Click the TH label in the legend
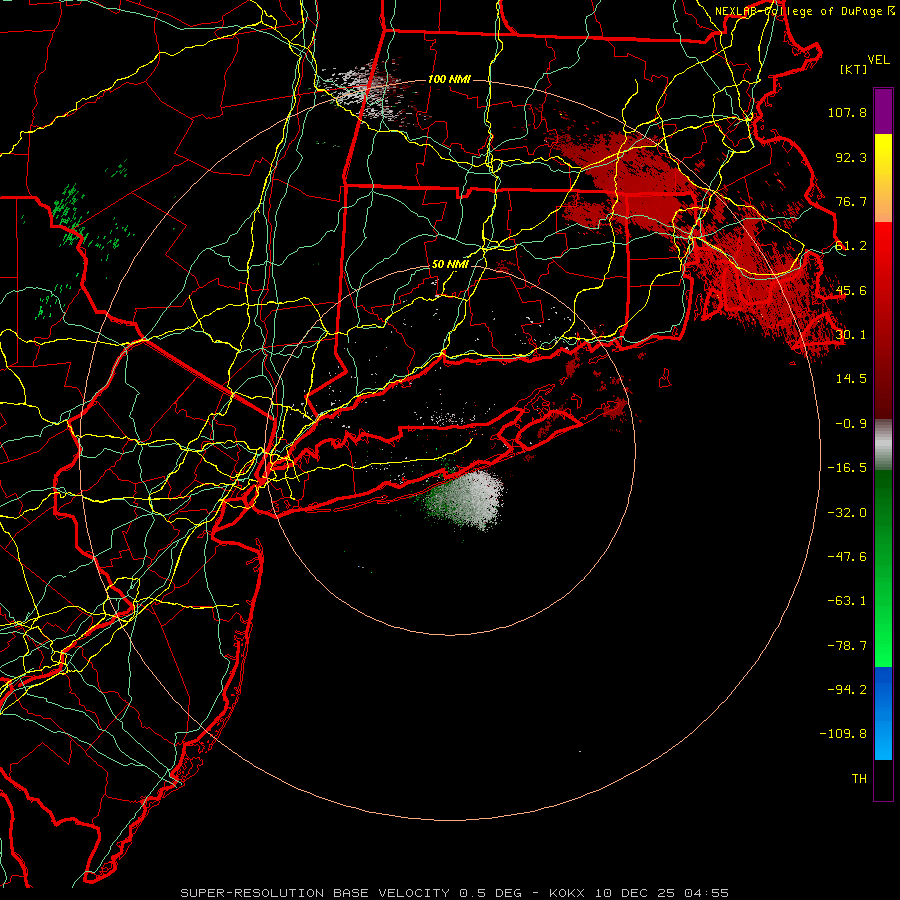The height and width of the screenshot is (900, 900). point(859,779)
